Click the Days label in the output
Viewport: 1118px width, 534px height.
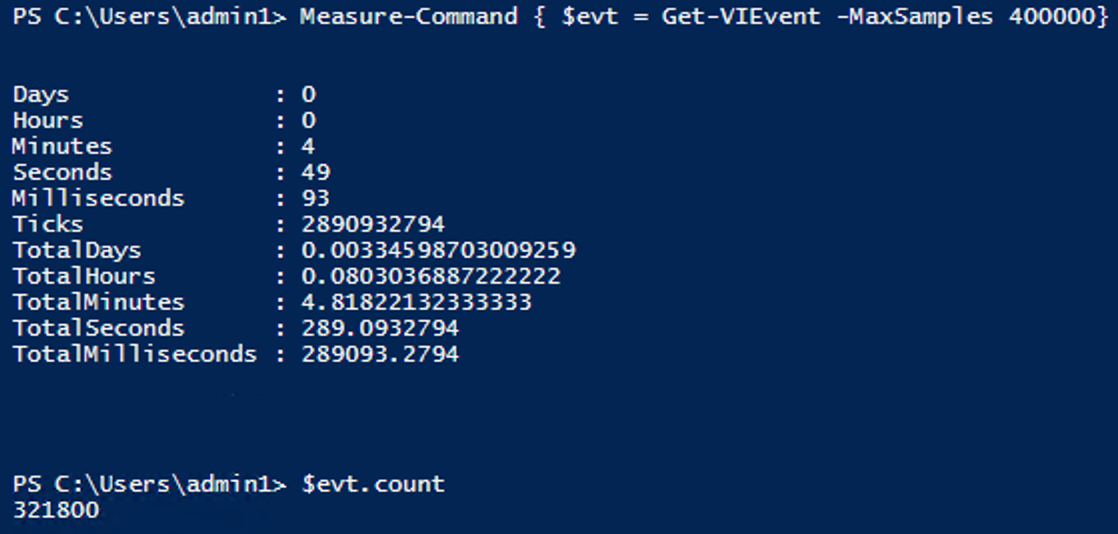pyautogui.click(x=41, y=95)
